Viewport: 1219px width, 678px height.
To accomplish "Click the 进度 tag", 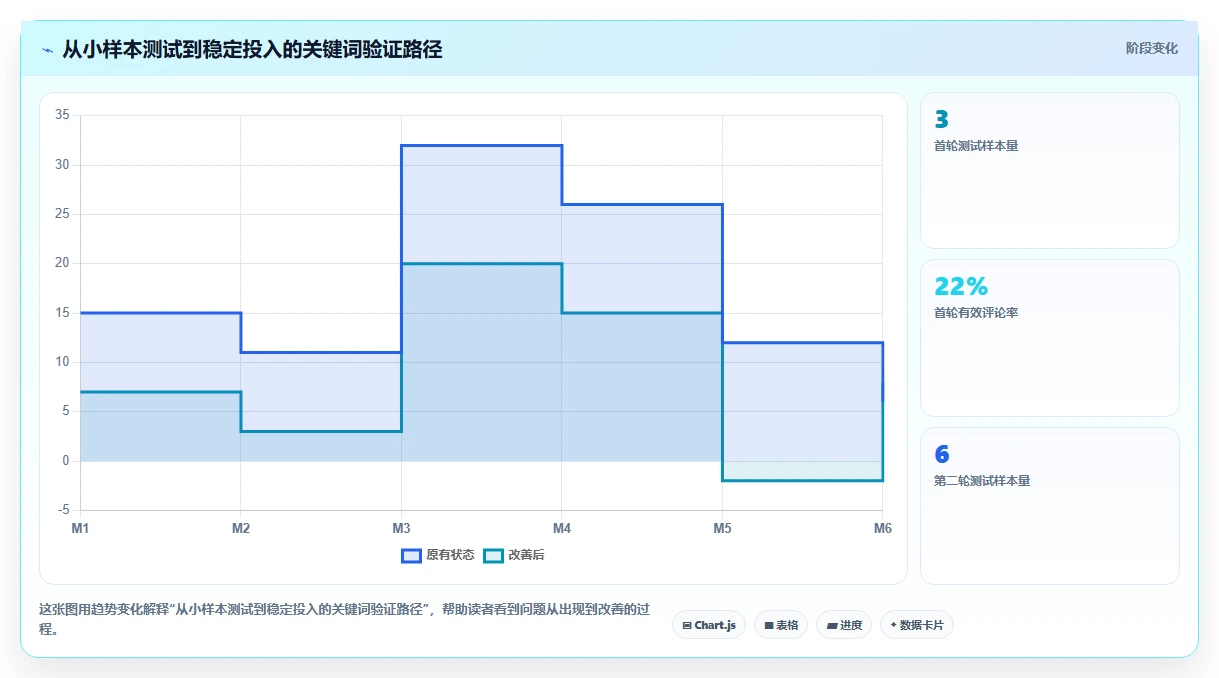I will tap(844, 625).
